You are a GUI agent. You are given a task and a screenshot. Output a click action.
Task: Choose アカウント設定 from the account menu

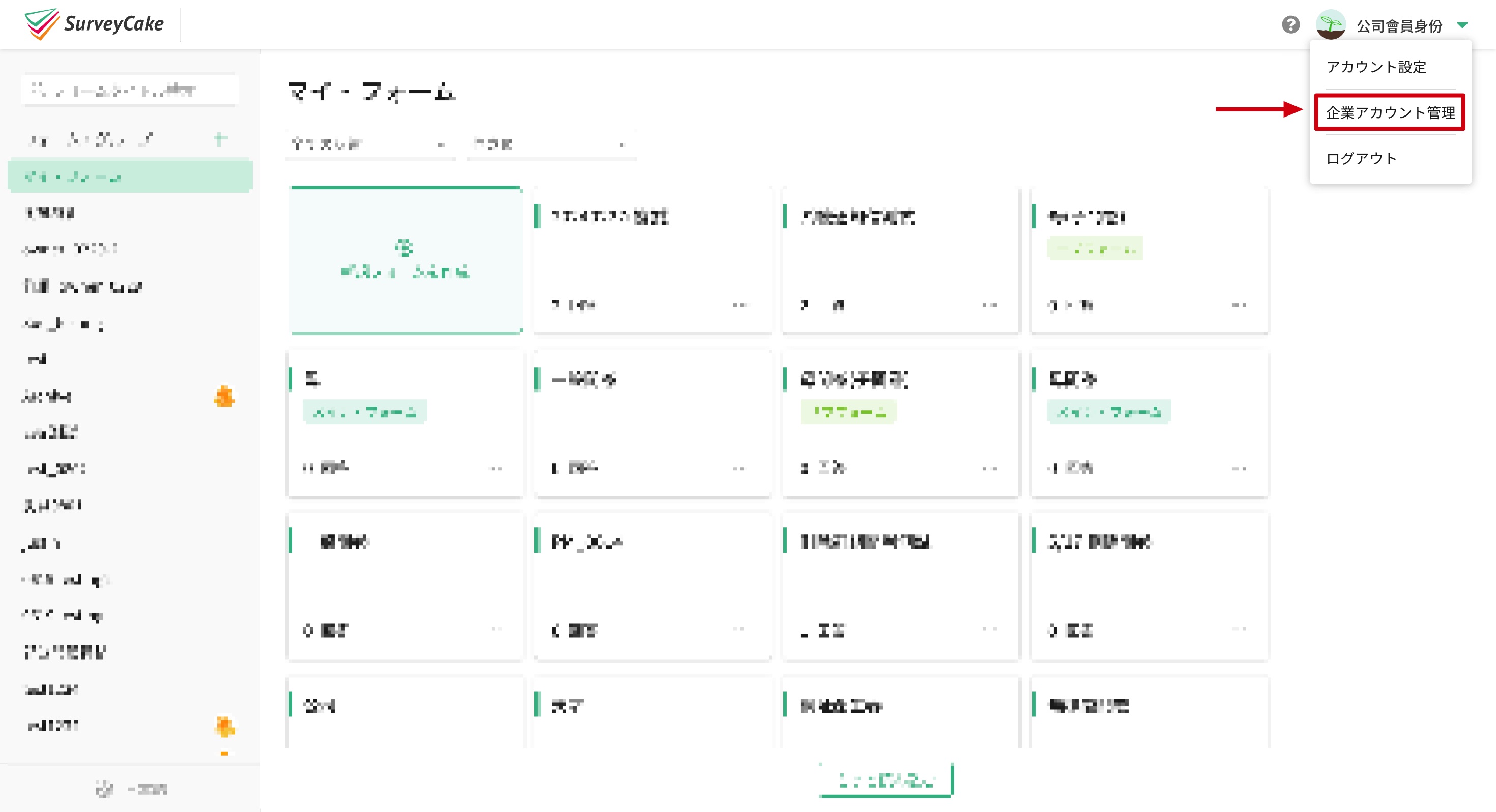pyautogui.click(x=1376, y=67)
